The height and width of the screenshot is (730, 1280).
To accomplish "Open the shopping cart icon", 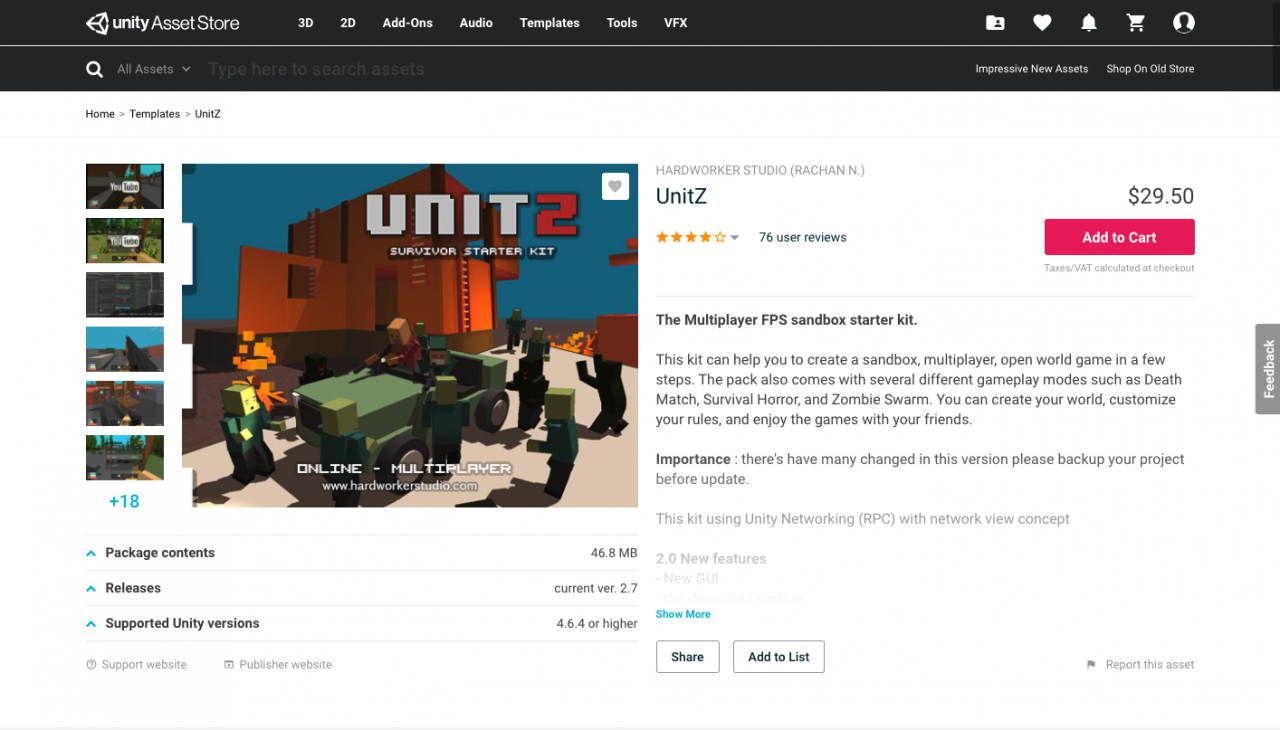I will [1135, 23].
